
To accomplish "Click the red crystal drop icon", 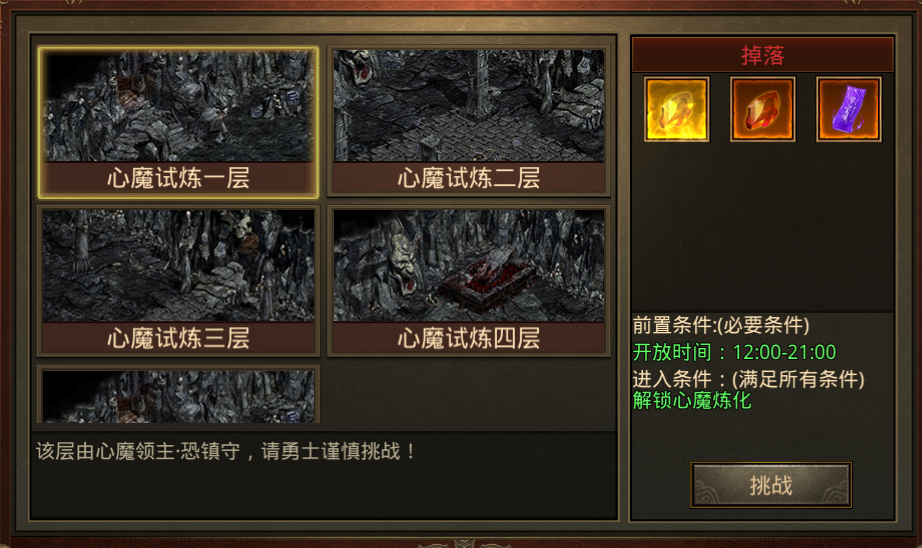I will 763,109.
